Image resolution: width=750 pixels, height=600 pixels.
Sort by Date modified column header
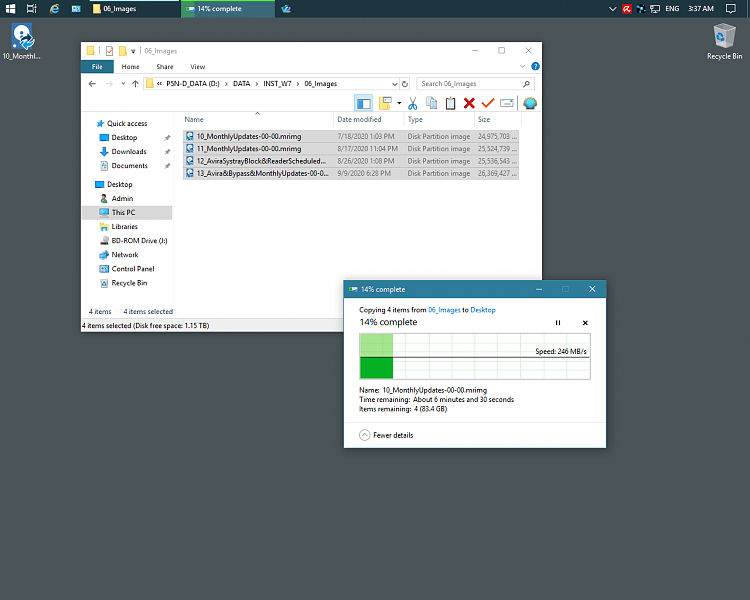tap(368, 120)
